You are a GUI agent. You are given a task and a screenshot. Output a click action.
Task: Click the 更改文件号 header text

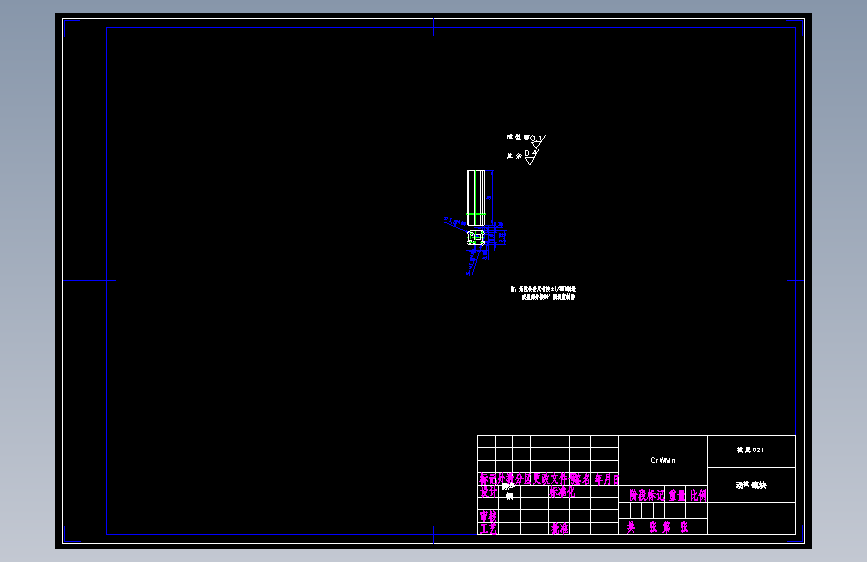(x=555, y=479)
